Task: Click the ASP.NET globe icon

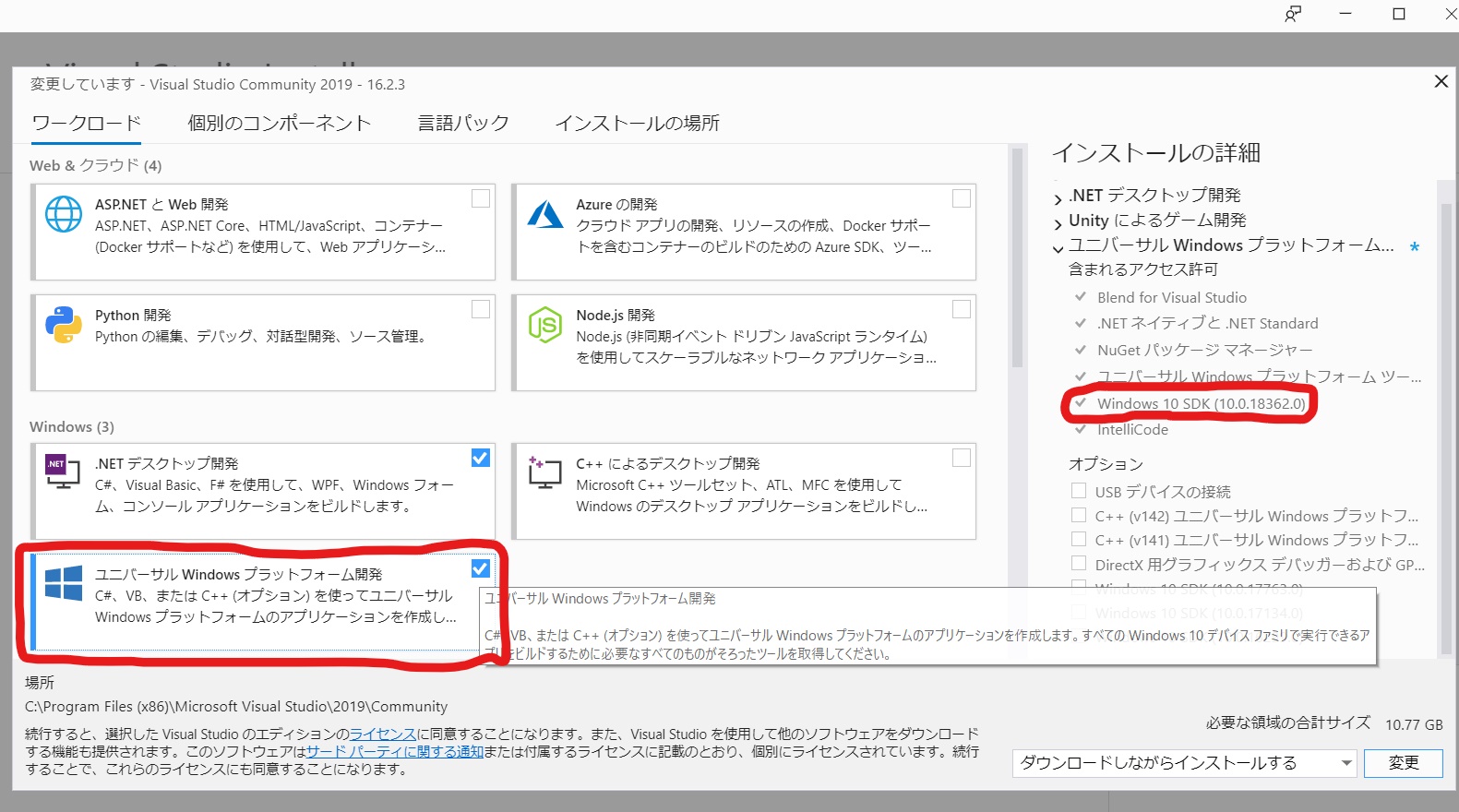Action: 64,214
